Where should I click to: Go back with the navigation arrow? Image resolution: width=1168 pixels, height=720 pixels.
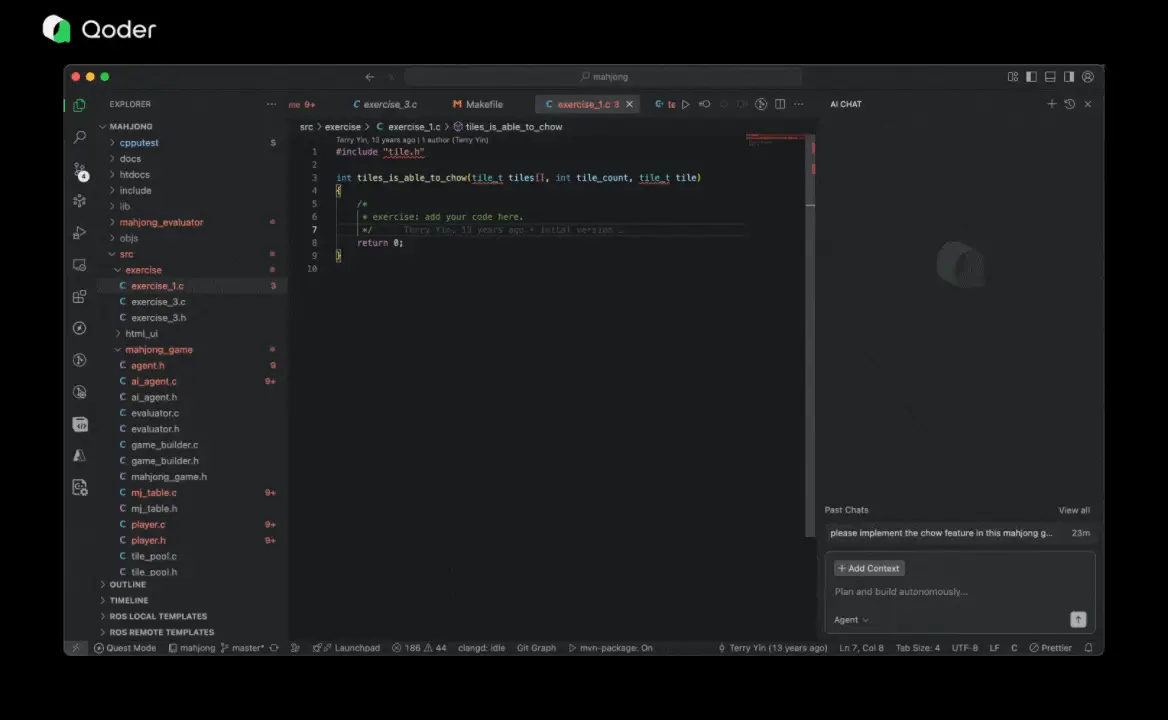(370, 77)
